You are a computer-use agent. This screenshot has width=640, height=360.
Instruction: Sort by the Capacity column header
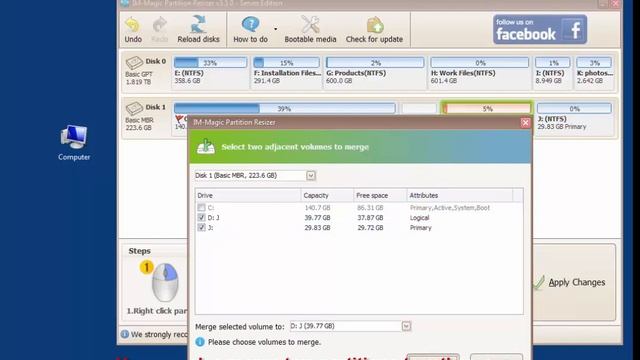pos(327,196)
